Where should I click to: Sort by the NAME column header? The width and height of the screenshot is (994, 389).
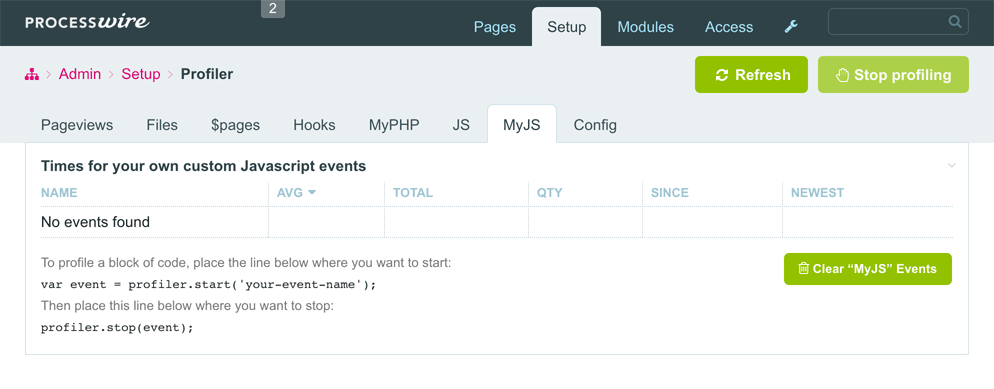coord(59,193)
